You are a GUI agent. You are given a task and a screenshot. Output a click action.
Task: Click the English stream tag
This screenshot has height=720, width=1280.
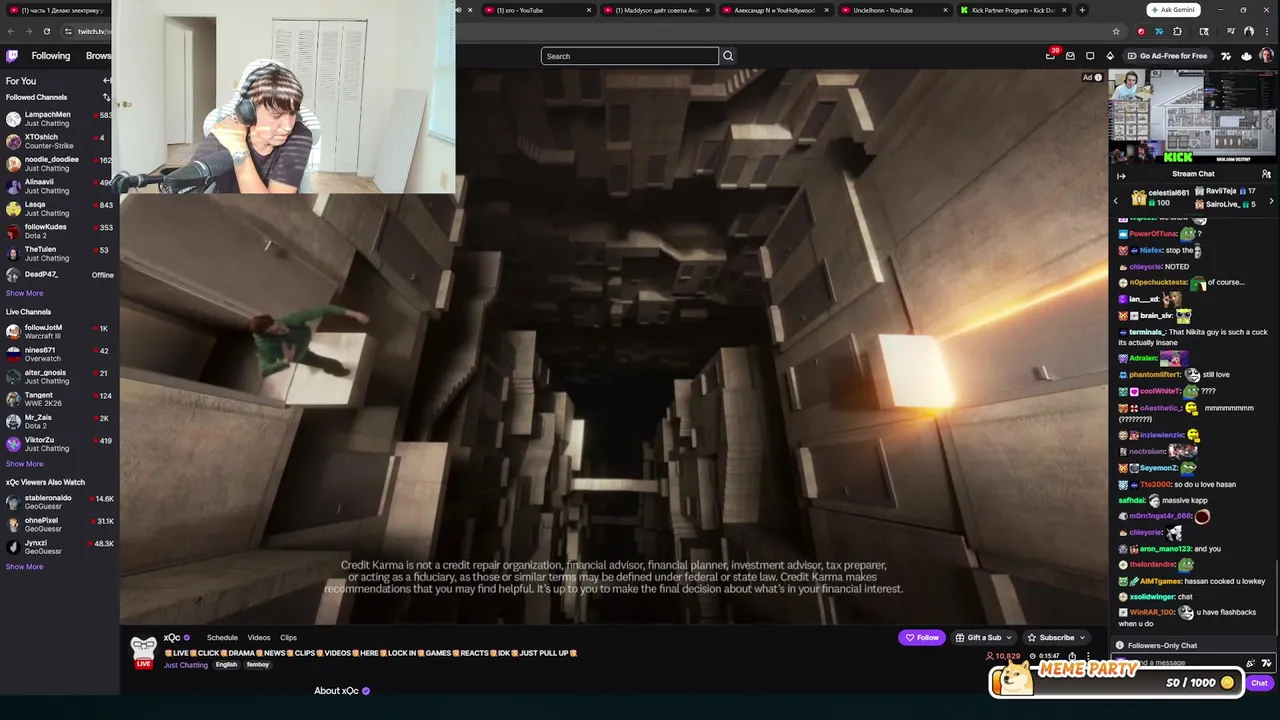(x=226, y=665)
